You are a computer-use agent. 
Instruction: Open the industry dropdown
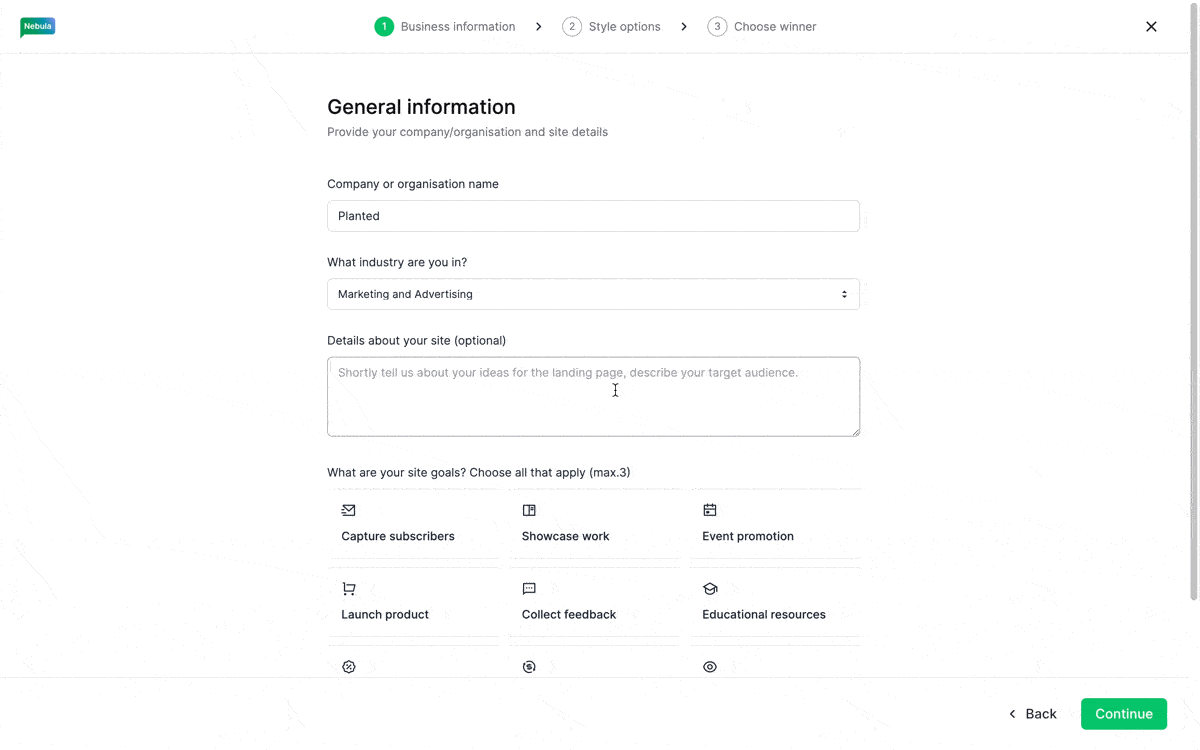(x=593, y=294)
